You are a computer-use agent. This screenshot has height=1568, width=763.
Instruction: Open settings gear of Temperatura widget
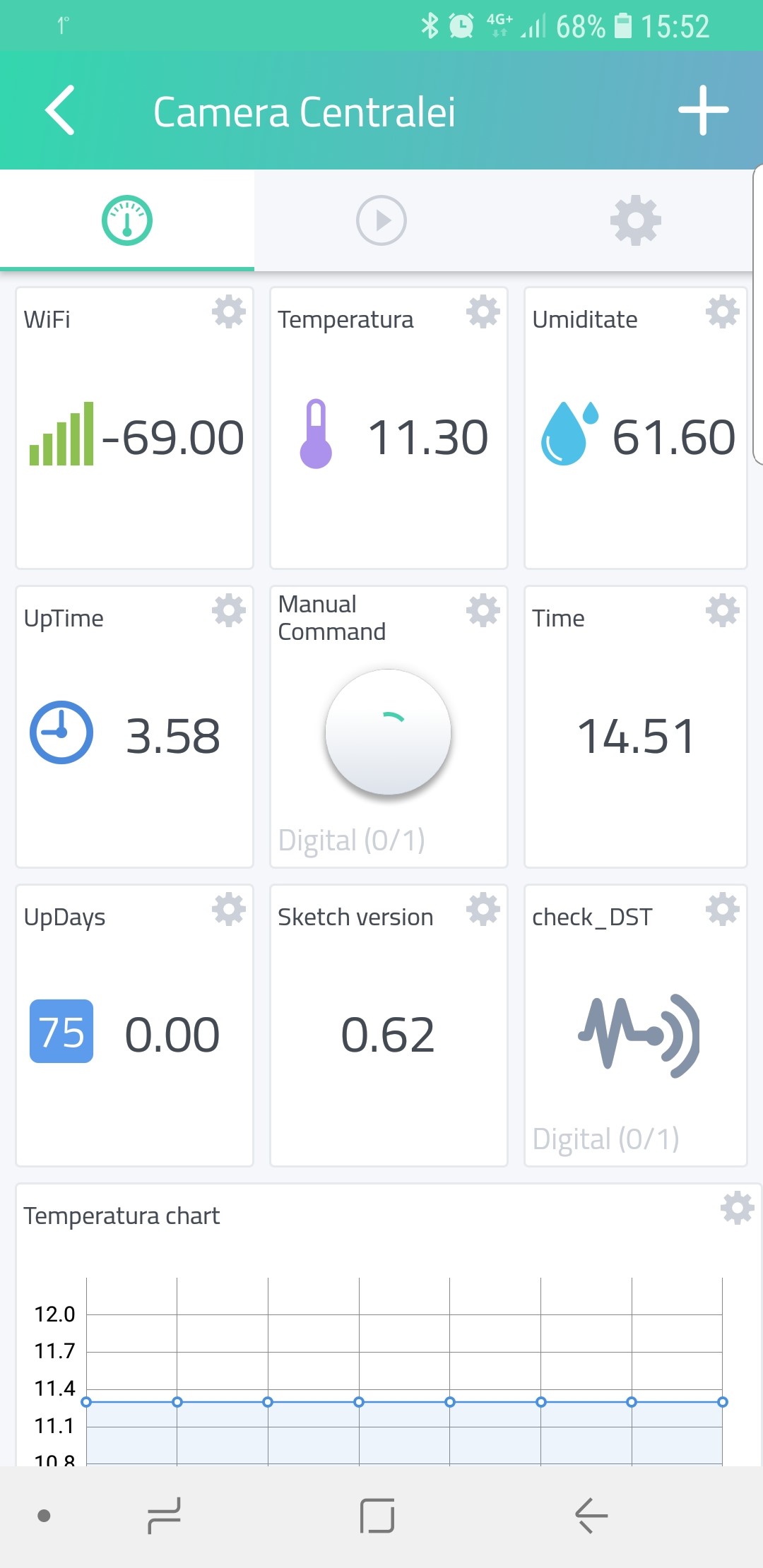point(483,312)
